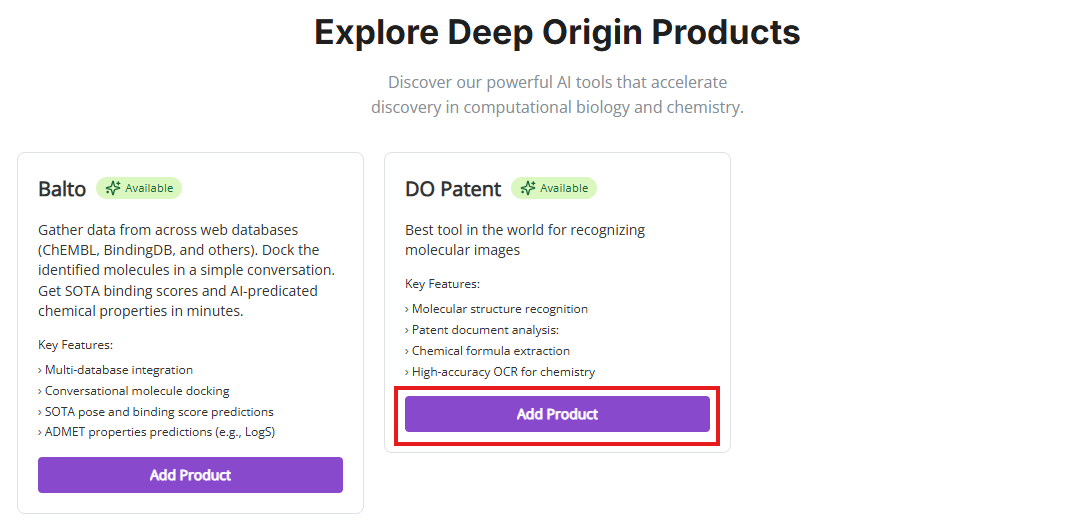Click the Balto description paragraph
Screen dimensions: 1087x532
pos(186,270)
